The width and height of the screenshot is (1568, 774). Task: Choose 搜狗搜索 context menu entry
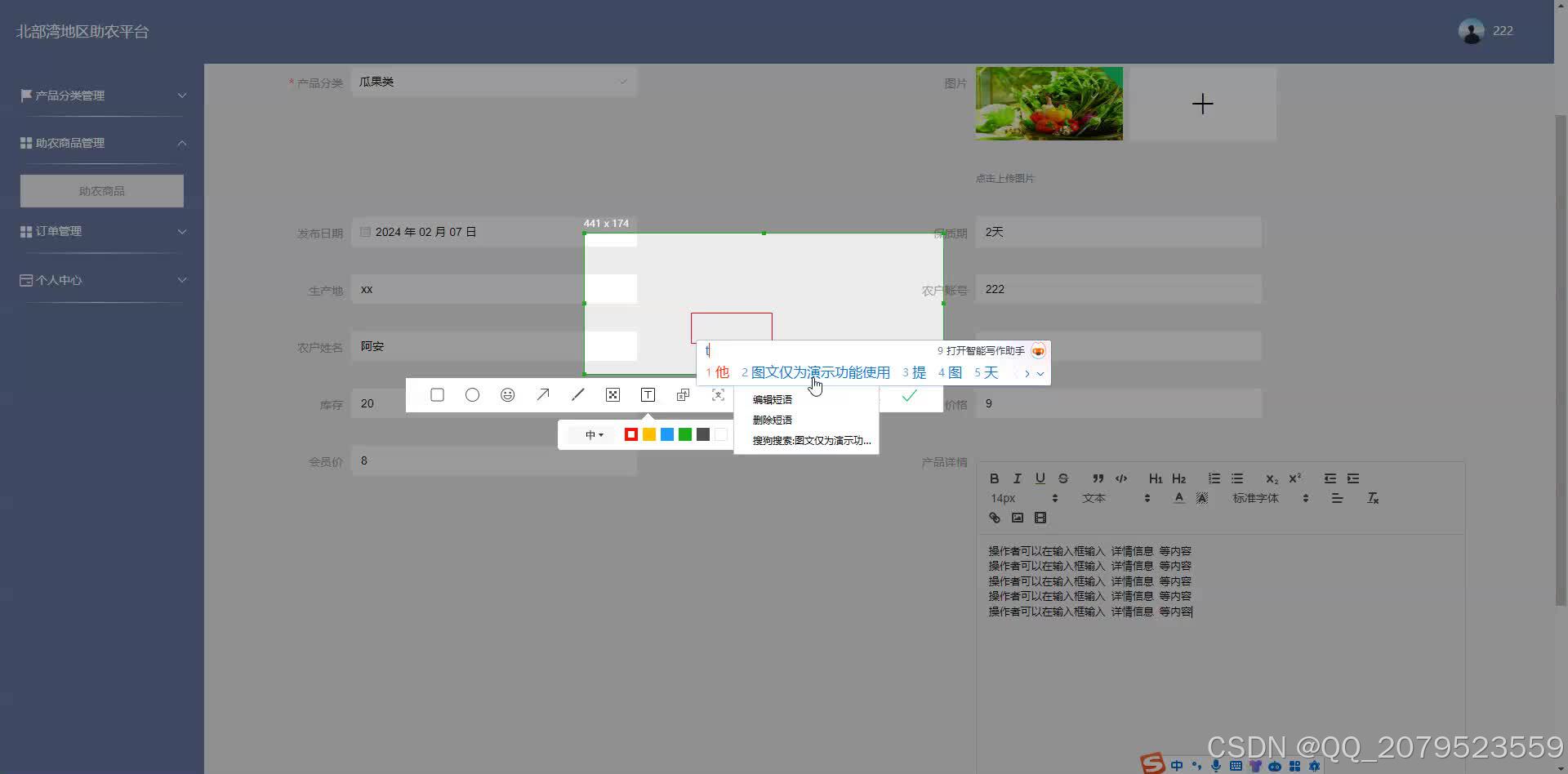click(812, 441)
